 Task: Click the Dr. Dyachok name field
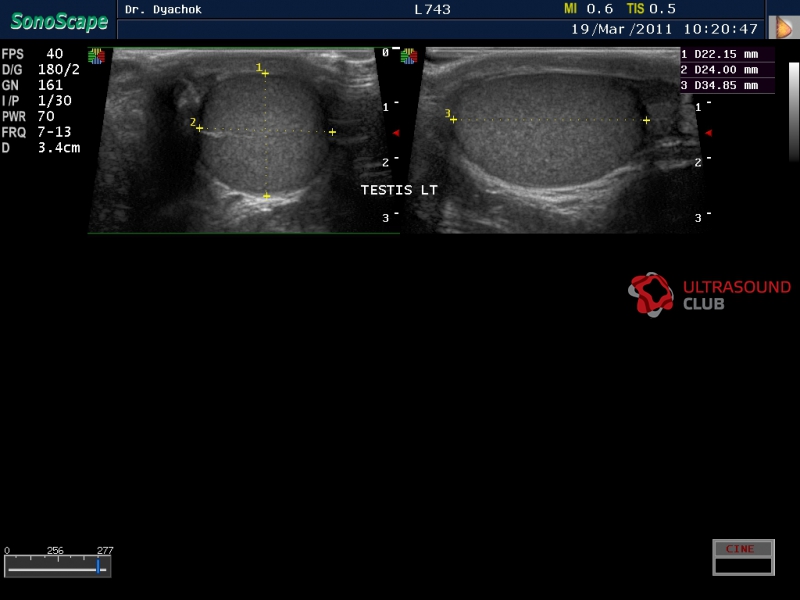[163, 9]
